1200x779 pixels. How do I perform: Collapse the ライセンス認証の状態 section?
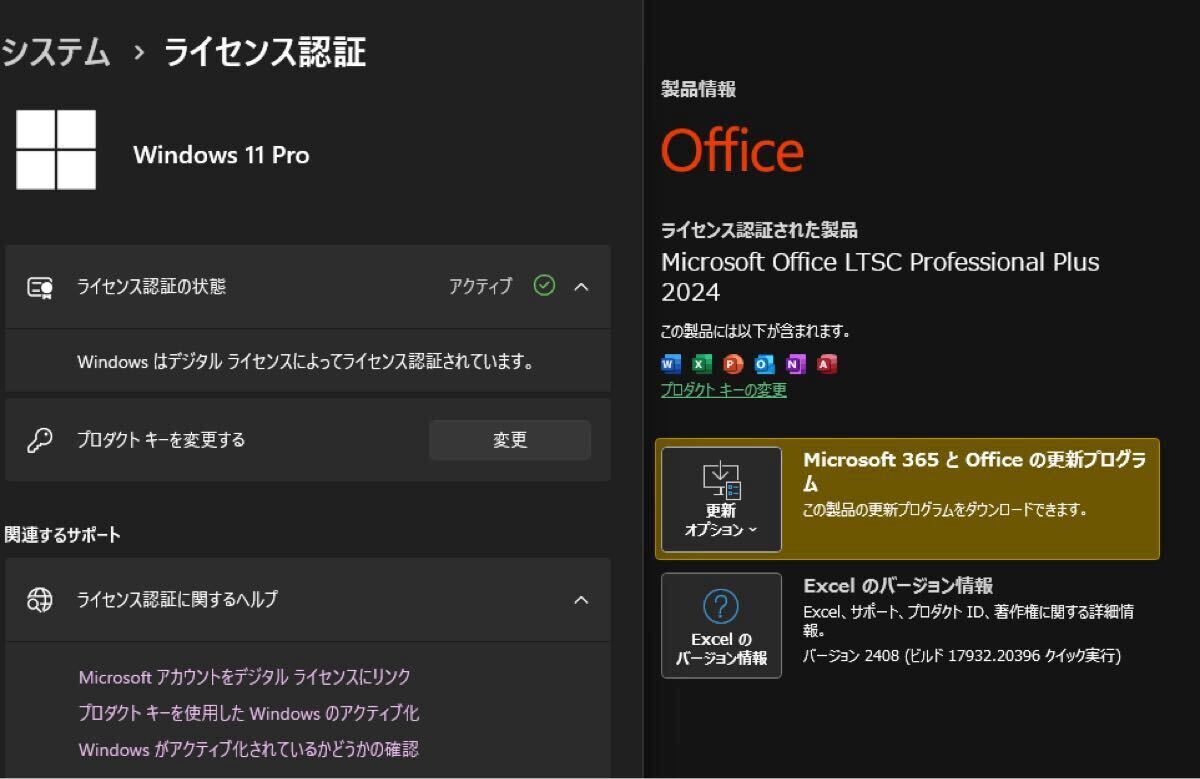pos(581,287)
